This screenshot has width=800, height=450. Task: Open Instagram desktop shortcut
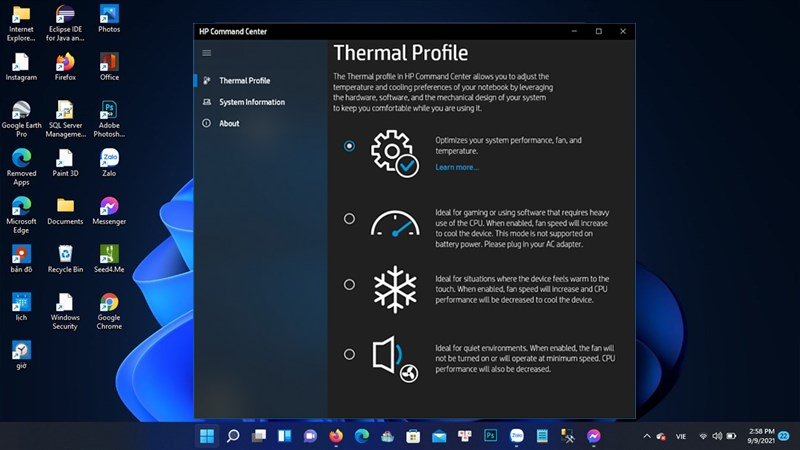tap(21, 67)
